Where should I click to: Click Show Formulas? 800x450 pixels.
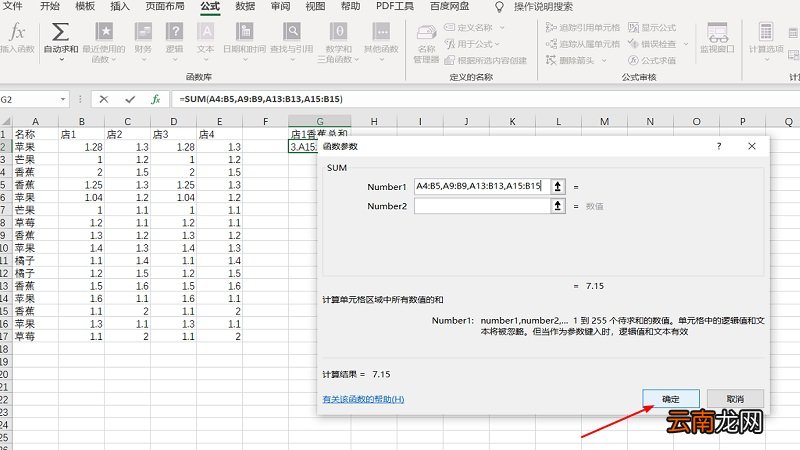653,28
